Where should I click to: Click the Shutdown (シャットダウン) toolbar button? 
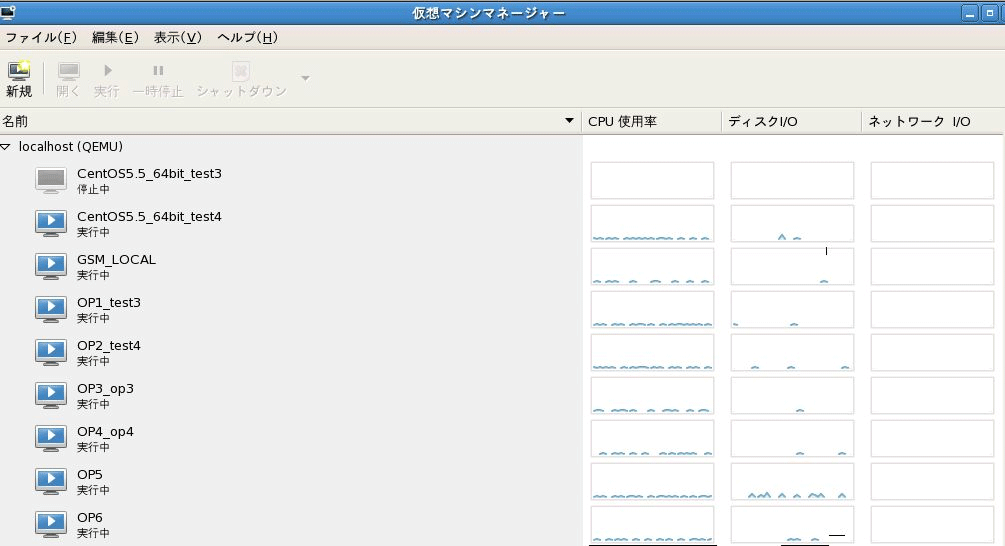(x=240, y=79)
